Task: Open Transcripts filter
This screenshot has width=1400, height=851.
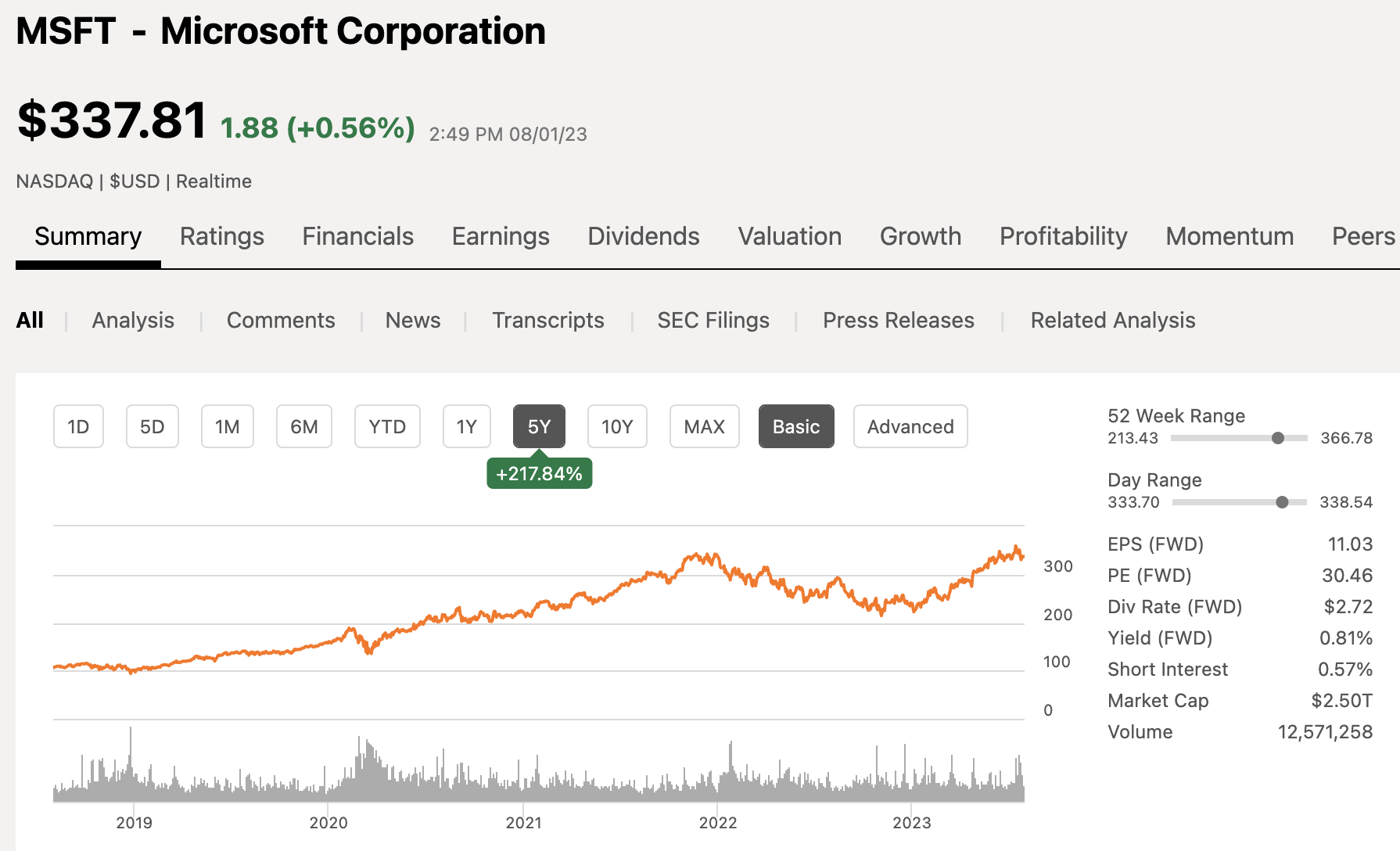Action: tap(548, 321)
